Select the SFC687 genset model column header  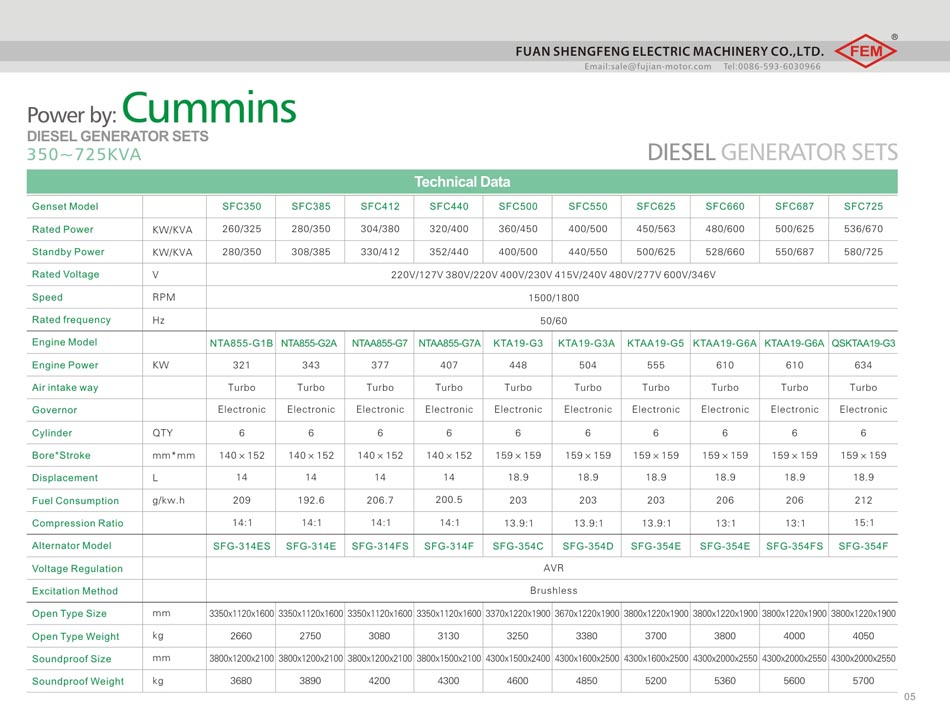pos(794,206)
